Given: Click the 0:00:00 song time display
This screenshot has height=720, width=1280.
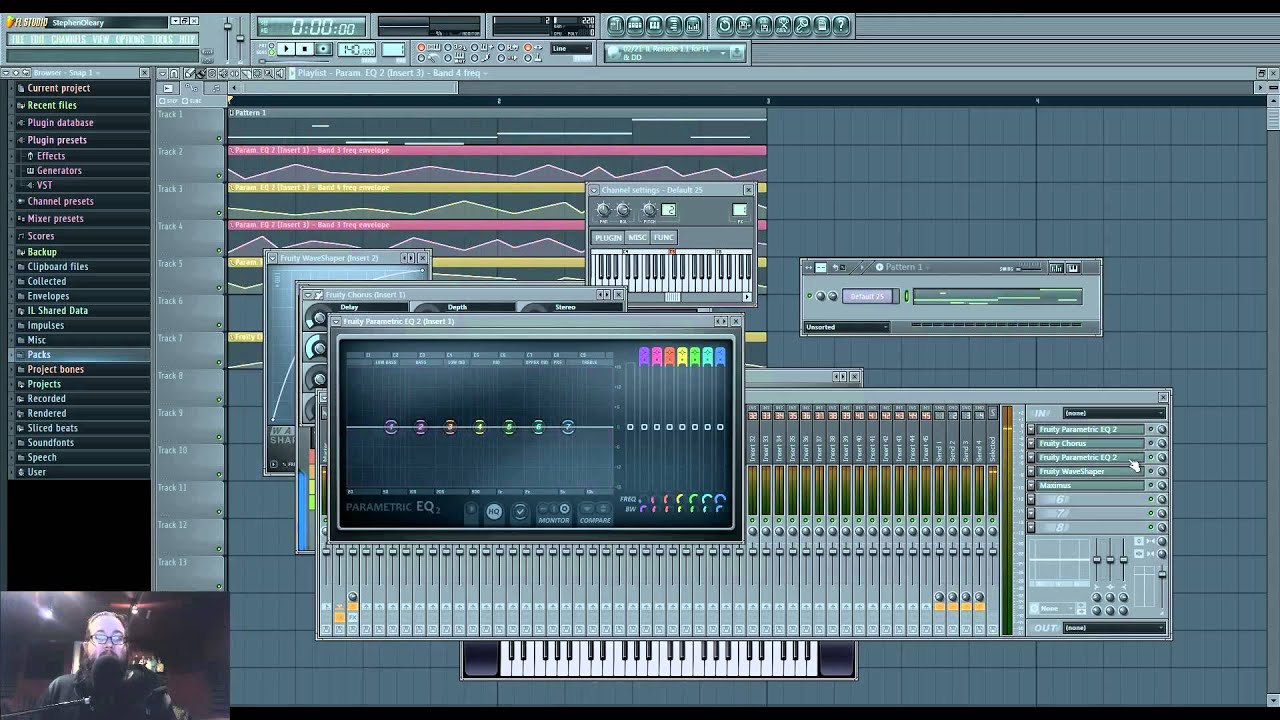Looking at the screenshot, I should pos(322,28).
